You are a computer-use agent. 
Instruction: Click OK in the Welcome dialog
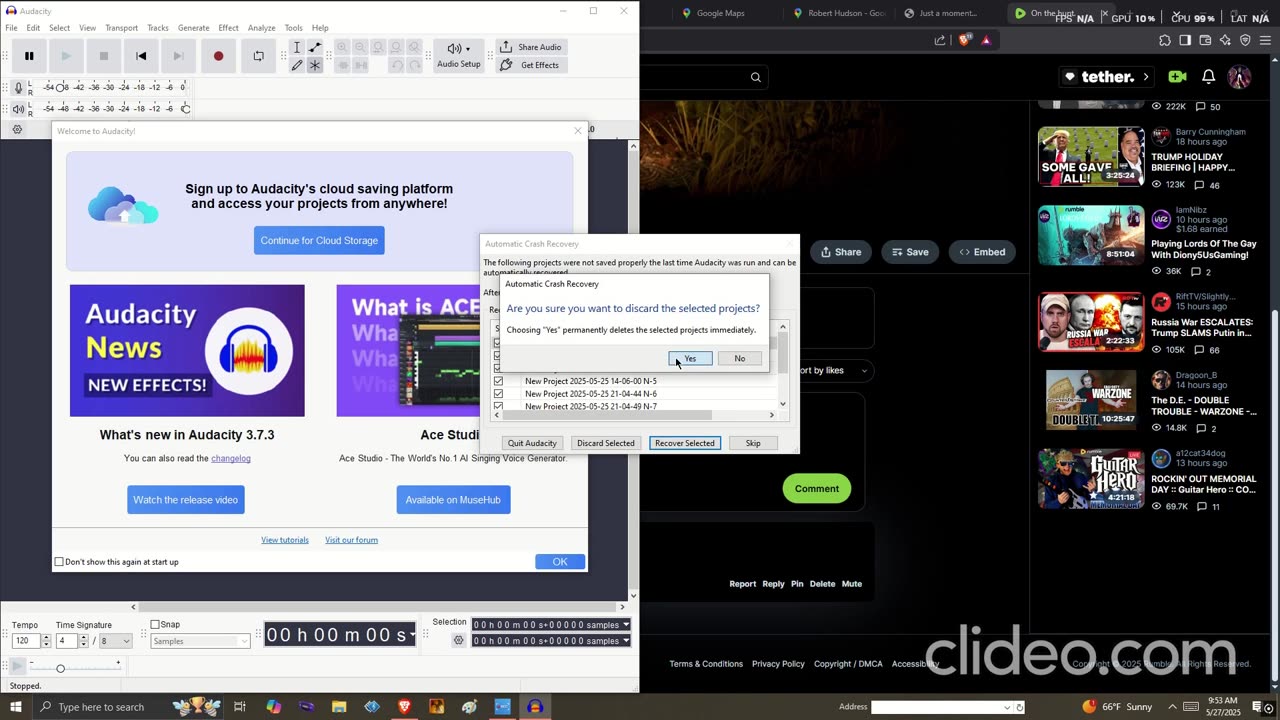[x=560, y=562]
